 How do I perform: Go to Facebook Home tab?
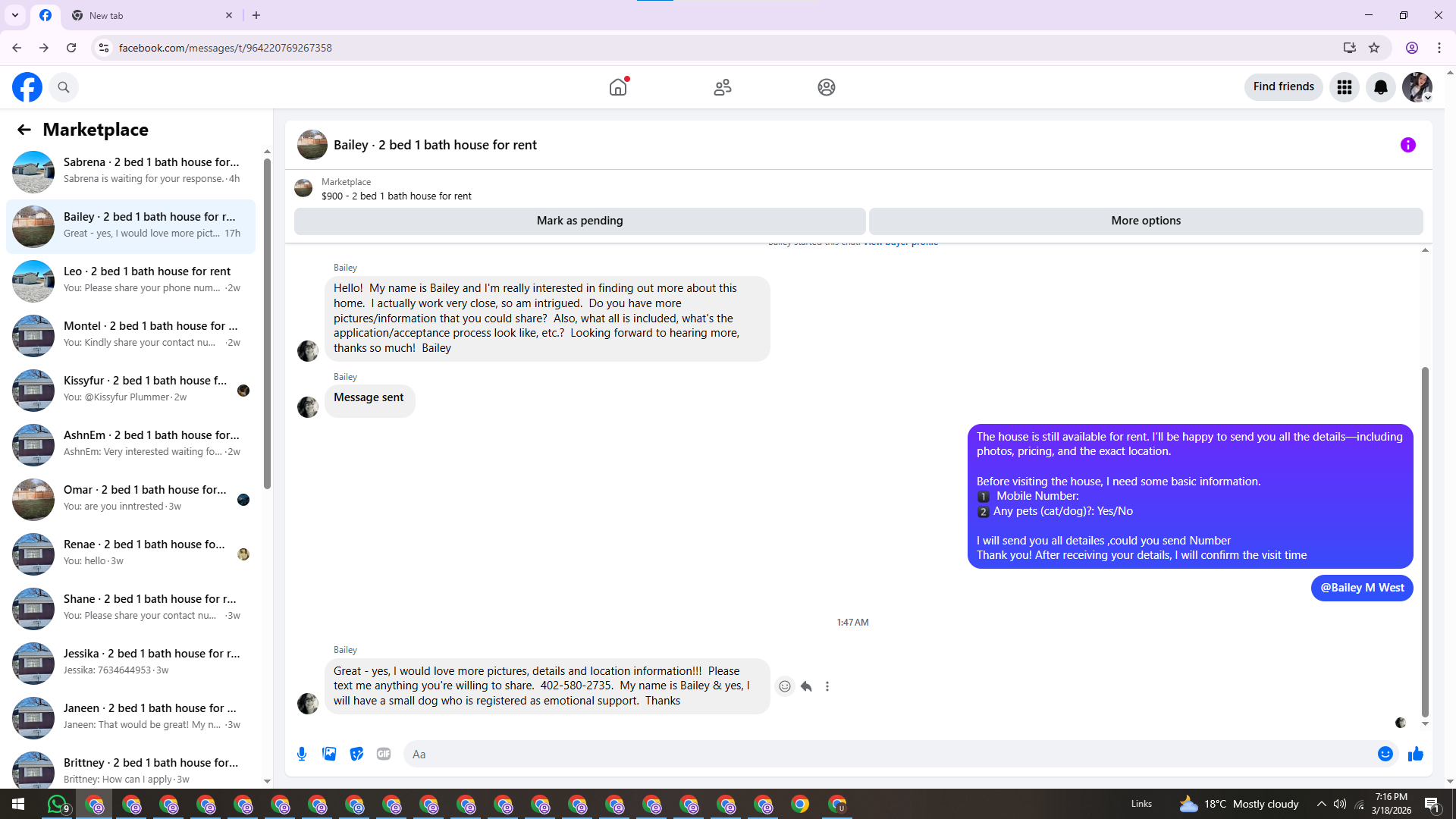click(x=618, y=87)
